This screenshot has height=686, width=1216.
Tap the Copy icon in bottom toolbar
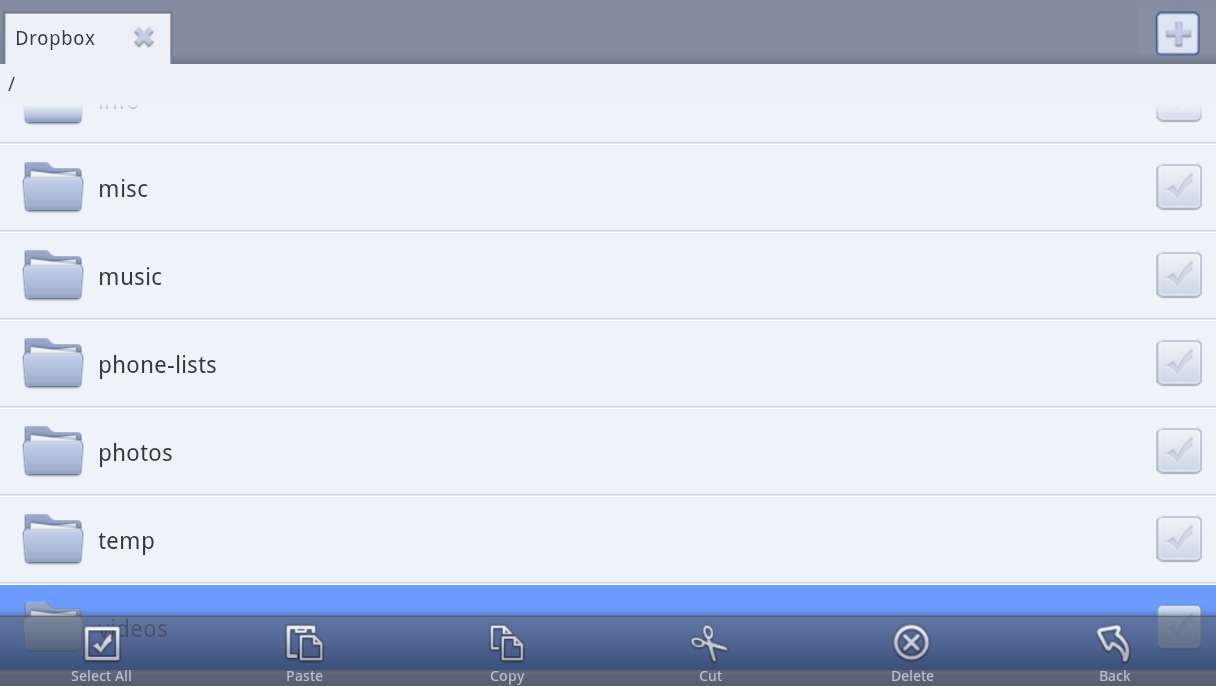click(507, 643)
